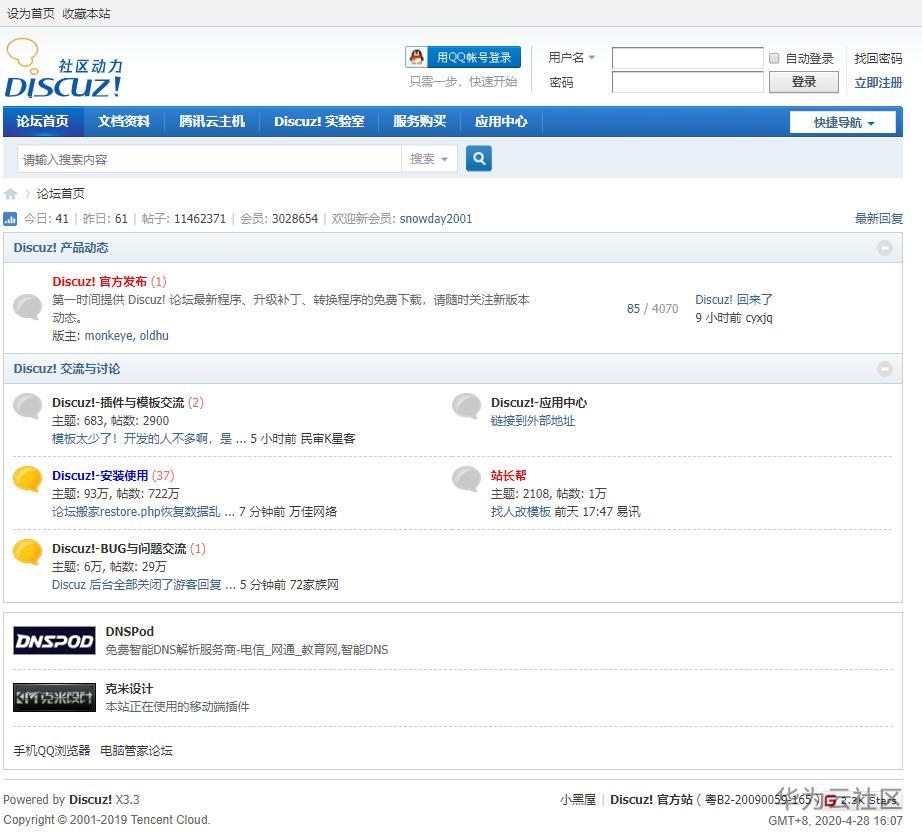Click the home icon in the breadcrumb
922x839 pixels.
[x=11, y=193]
